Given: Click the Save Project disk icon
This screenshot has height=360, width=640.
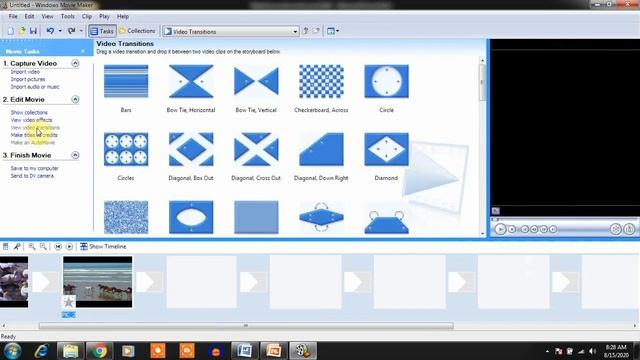Looking at the screenshot, I should [33, 31].
